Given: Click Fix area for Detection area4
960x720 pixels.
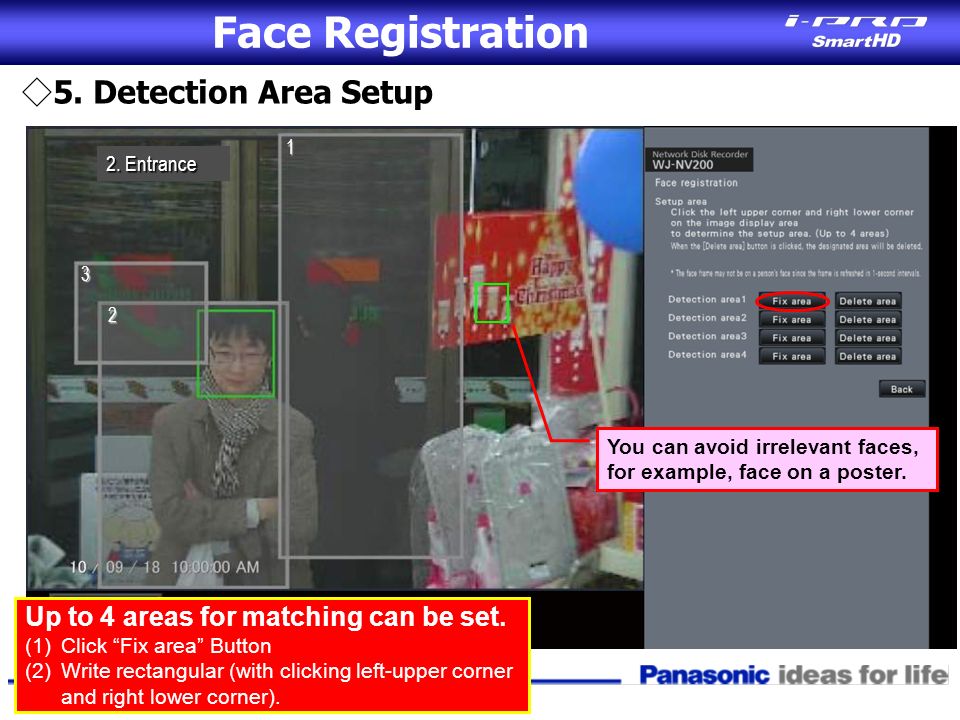Looking at the screenshot, I should pyautogui.click(x=792, y=356).
